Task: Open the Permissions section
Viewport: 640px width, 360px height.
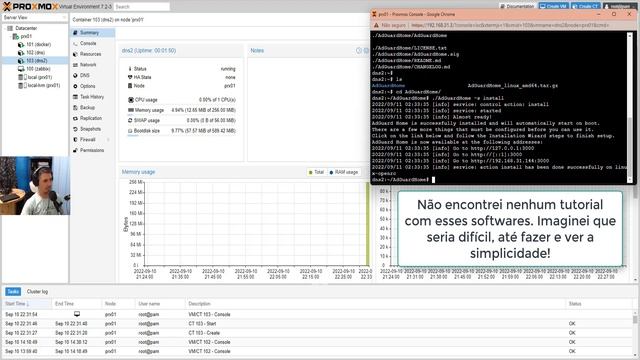Action: 92,150
